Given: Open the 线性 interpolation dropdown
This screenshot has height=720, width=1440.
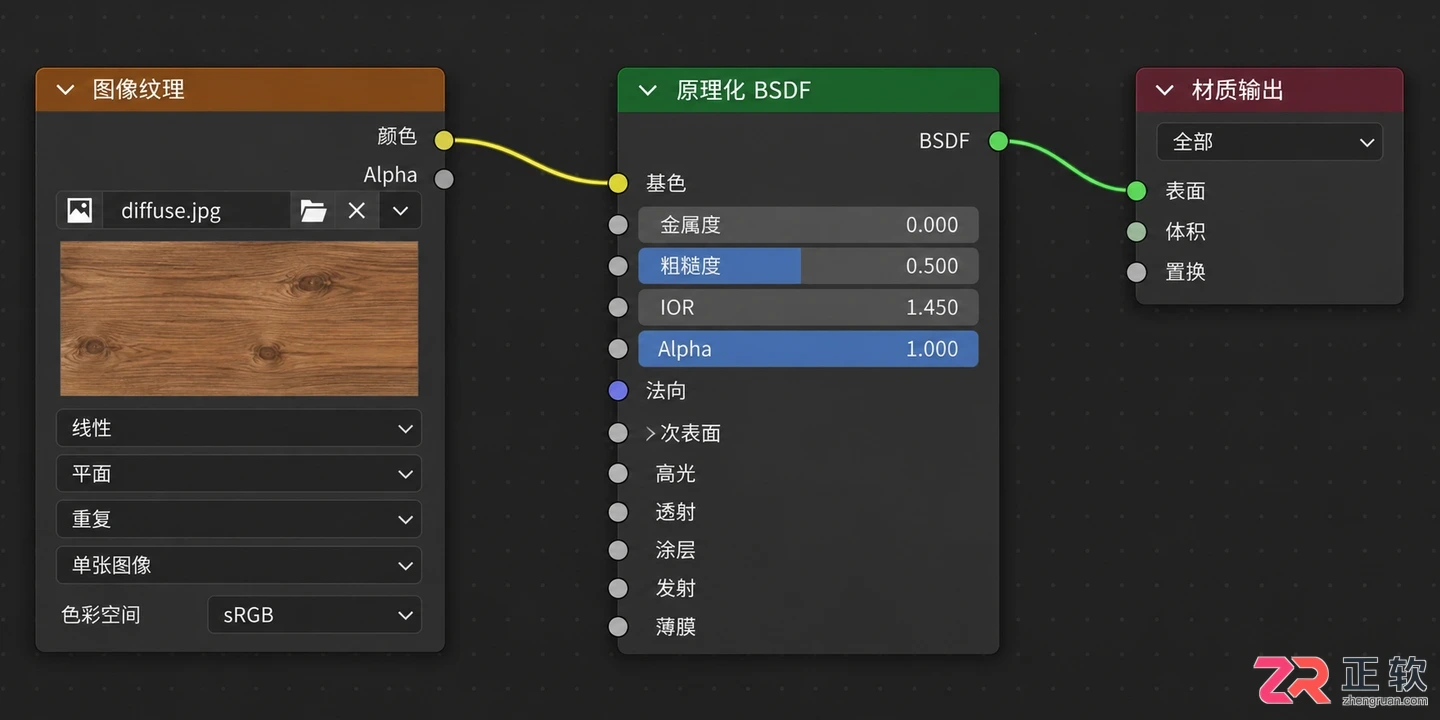Looking at the screenshot, I should tap(239, 428).
